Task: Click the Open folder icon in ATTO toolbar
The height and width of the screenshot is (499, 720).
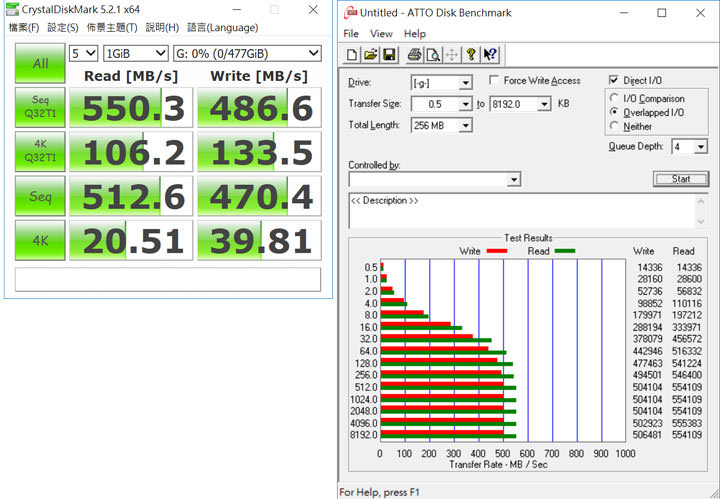Action: (371, 55)
